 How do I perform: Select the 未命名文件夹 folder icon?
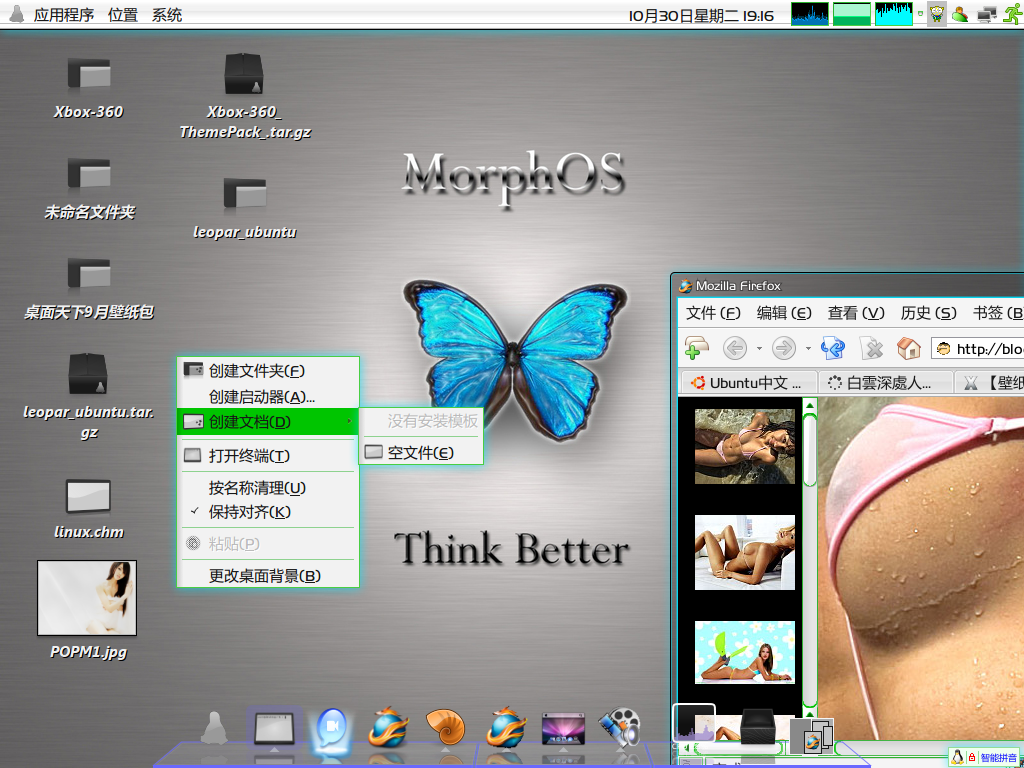[x=89, y=174]
